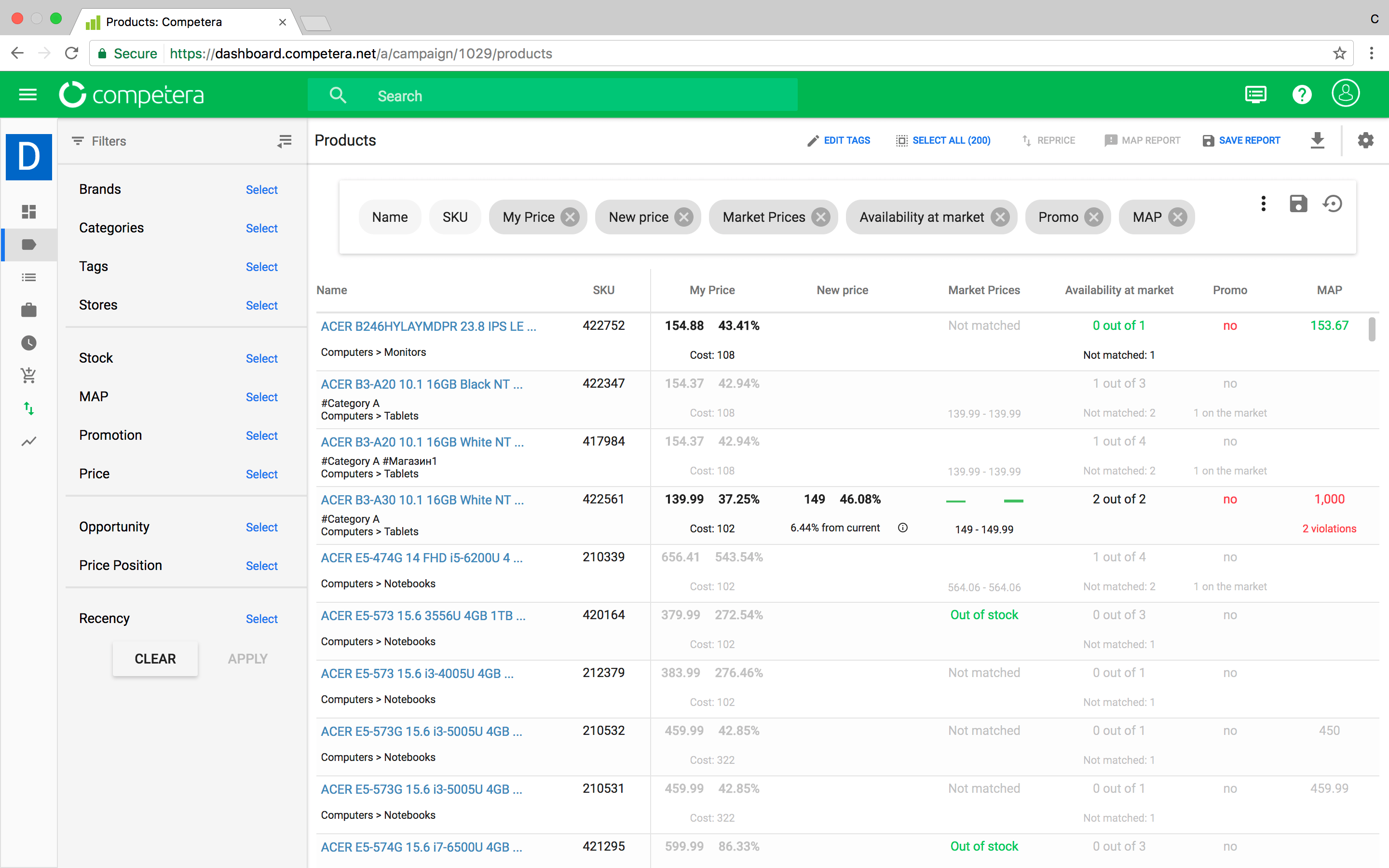Viewport: 1389px width, 868px height.
Task: Open Stock filter Select dropdown
Action: [x=262, y=358]
